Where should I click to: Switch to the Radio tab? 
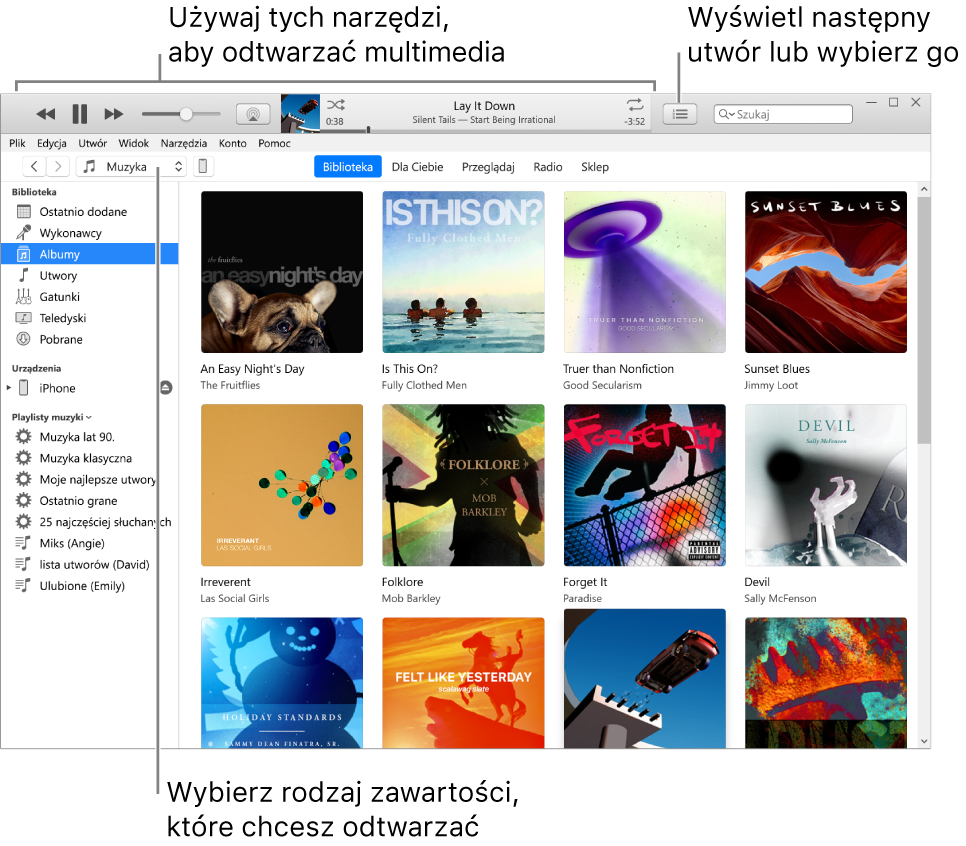[x=548, y=166]
